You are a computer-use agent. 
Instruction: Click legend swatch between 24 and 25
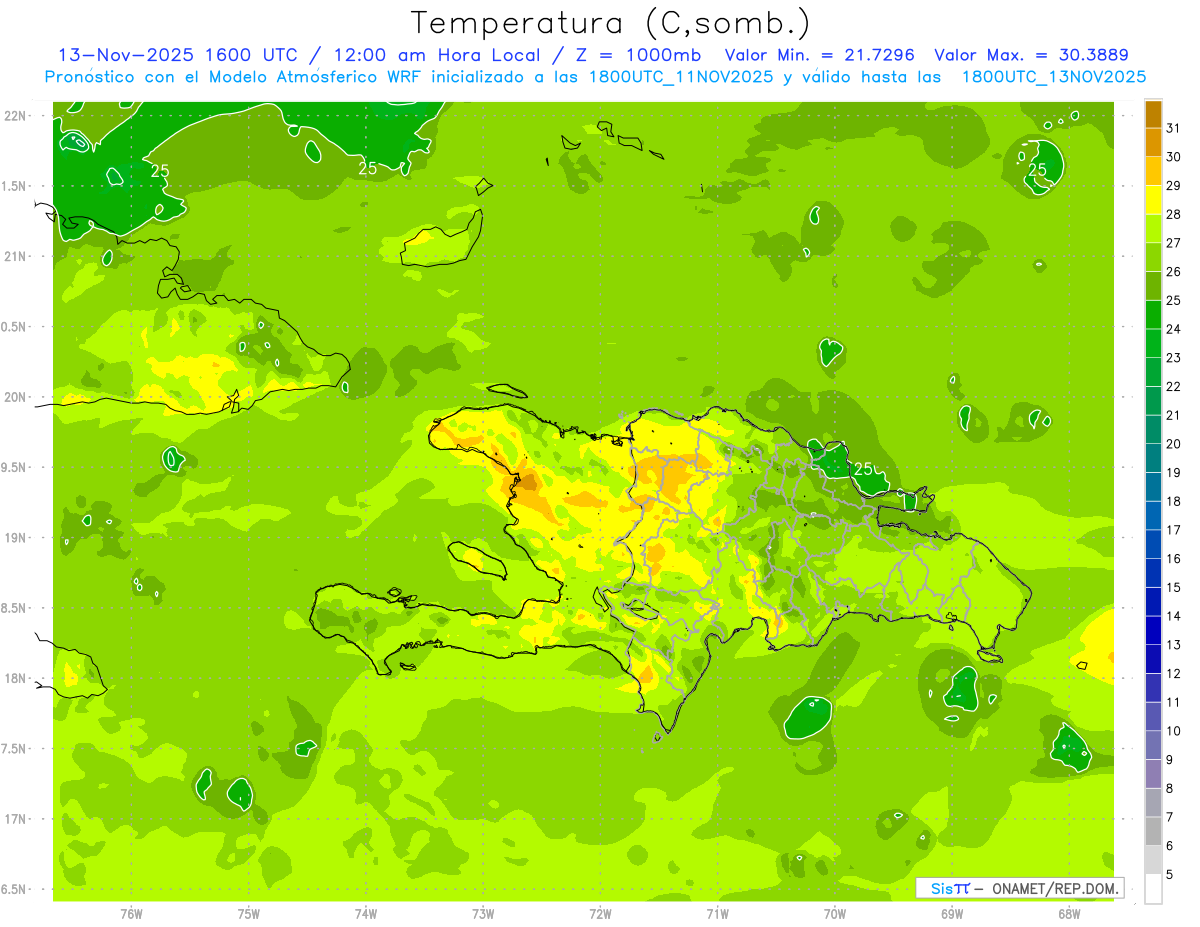(1153, 314)
